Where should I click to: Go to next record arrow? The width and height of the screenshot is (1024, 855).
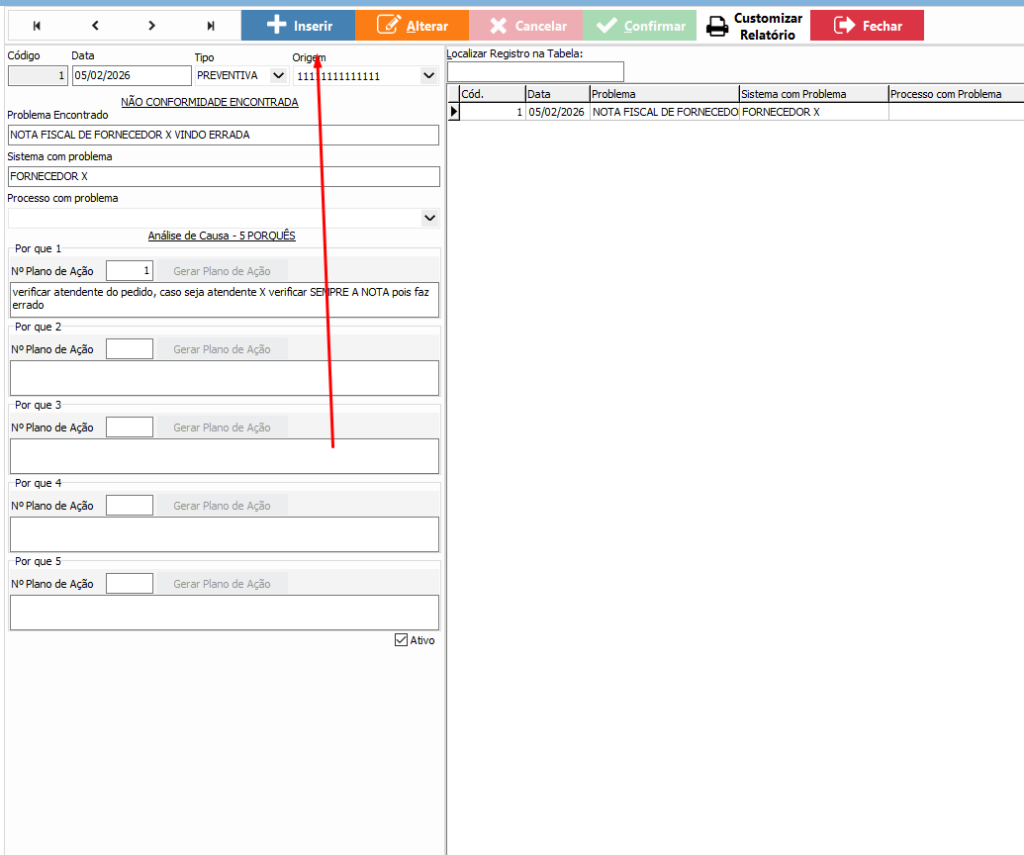(152, 26)
